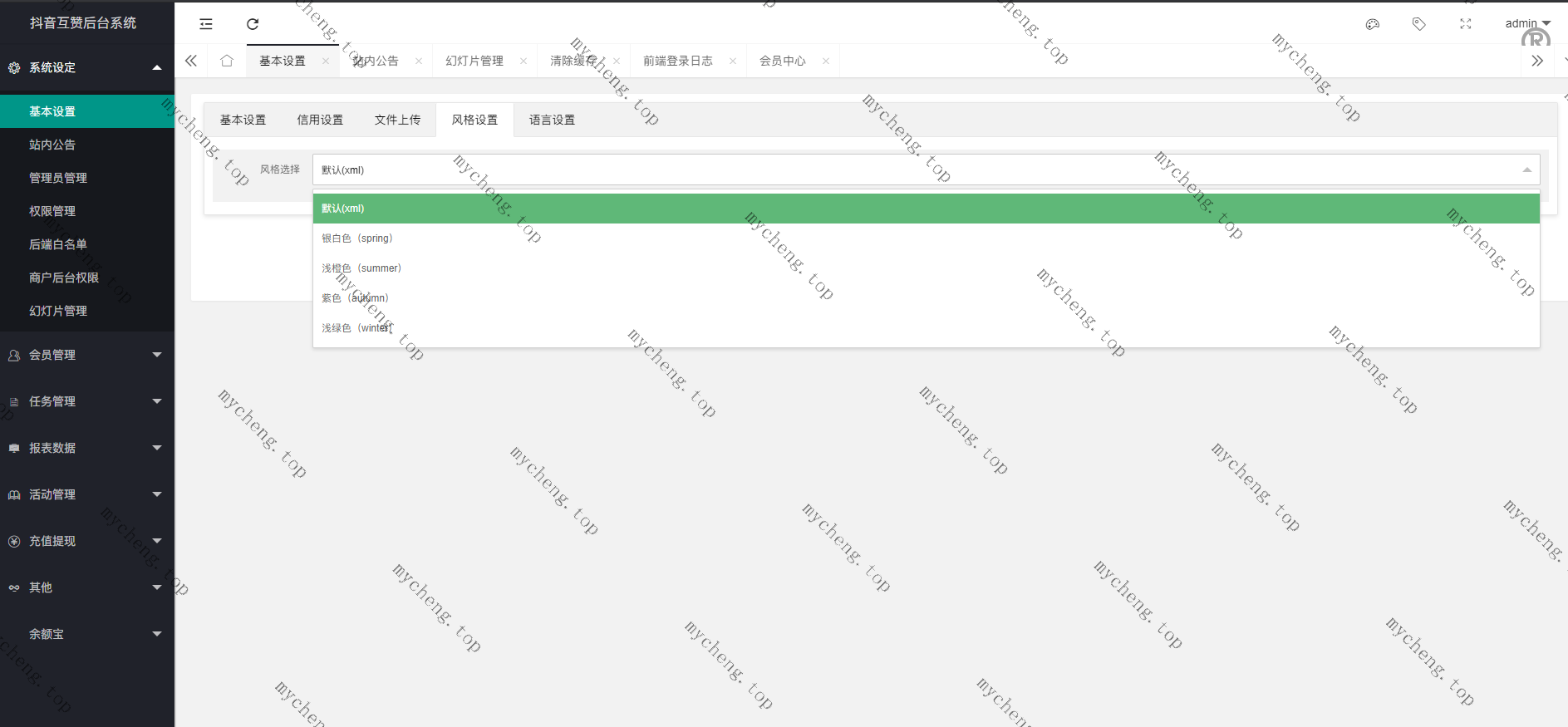Collapse the 系统设定 sidebar section
1568x727 pixels.
(x=86, y=67)
